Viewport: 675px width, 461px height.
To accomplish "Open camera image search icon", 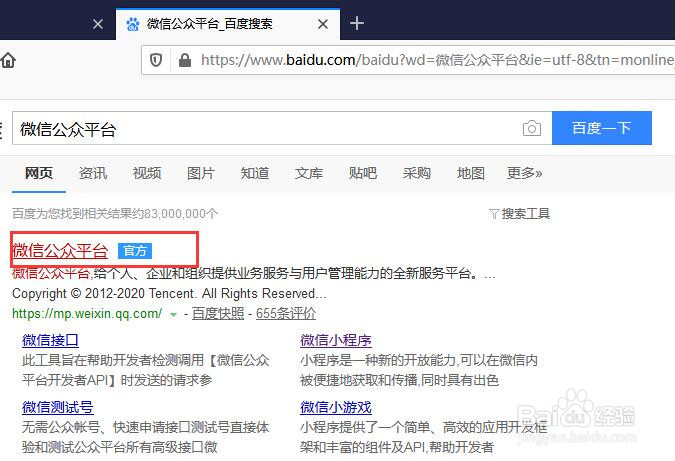I will point(532,128).
